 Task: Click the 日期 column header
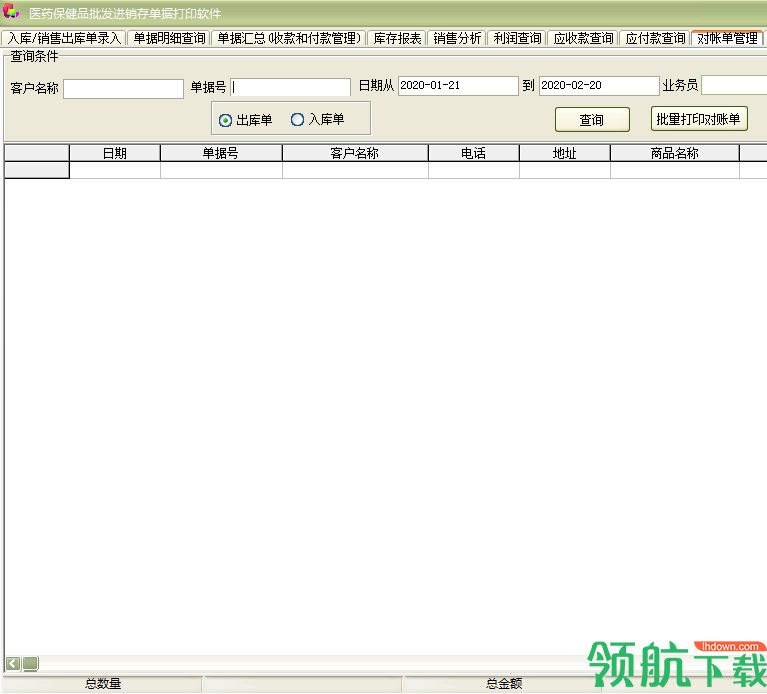coord(114,153)
